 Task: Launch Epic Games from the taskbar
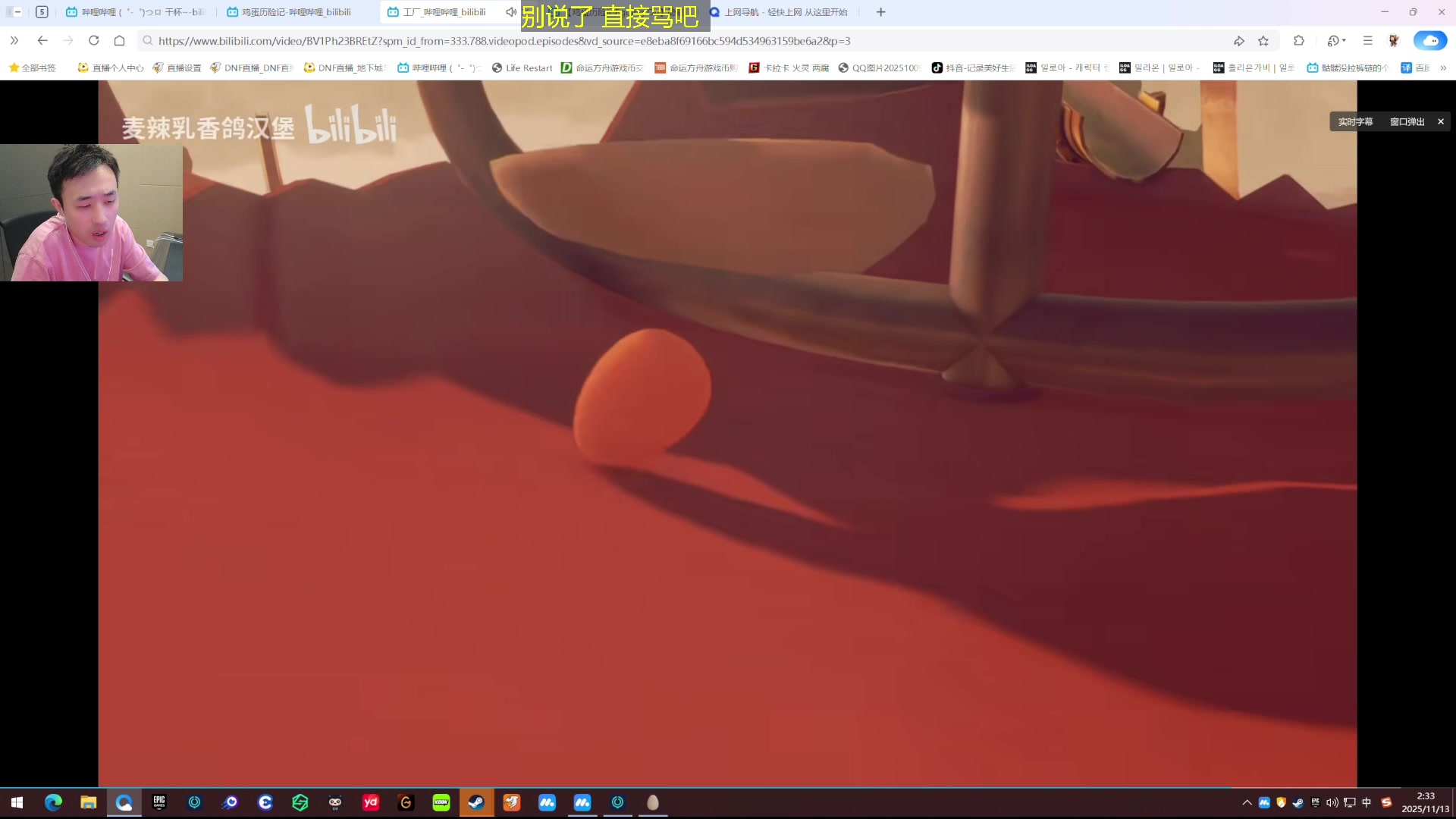click(x=159, y=802)
